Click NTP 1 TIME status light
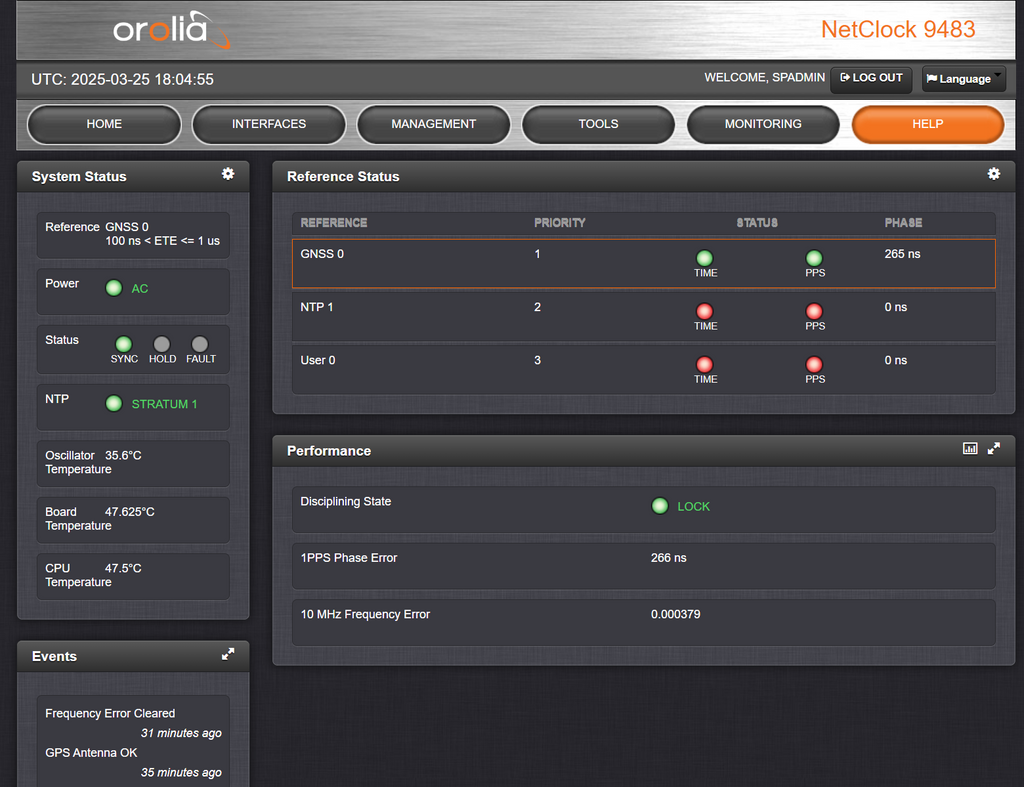This screenshot has width=1024, height=787. 705,311
